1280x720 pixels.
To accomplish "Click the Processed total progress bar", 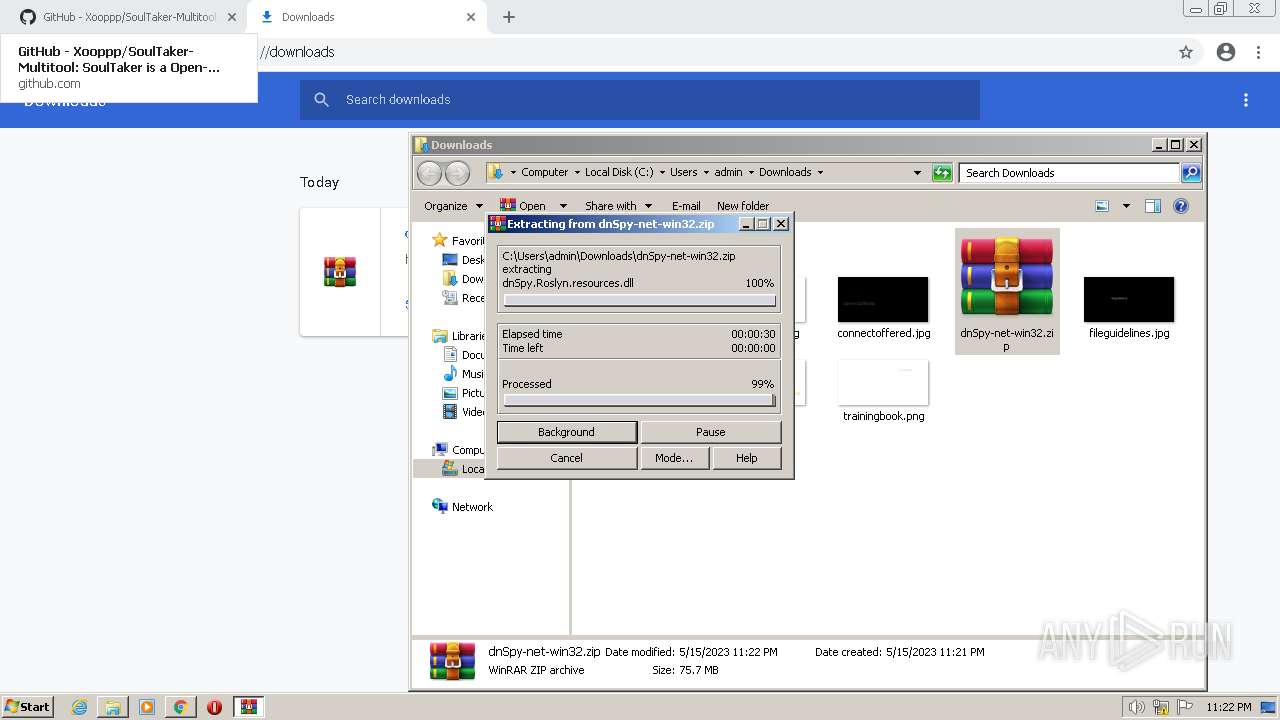I will point(640,400).
